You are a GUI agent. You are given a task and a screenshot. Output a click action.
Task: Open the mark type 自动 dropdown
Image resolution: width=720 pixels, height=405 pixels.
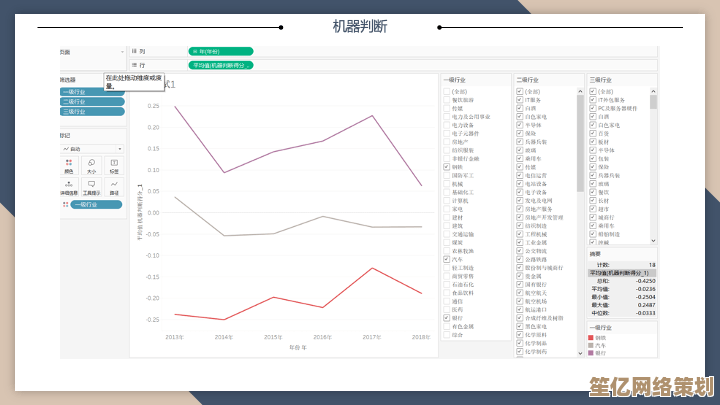91,148
